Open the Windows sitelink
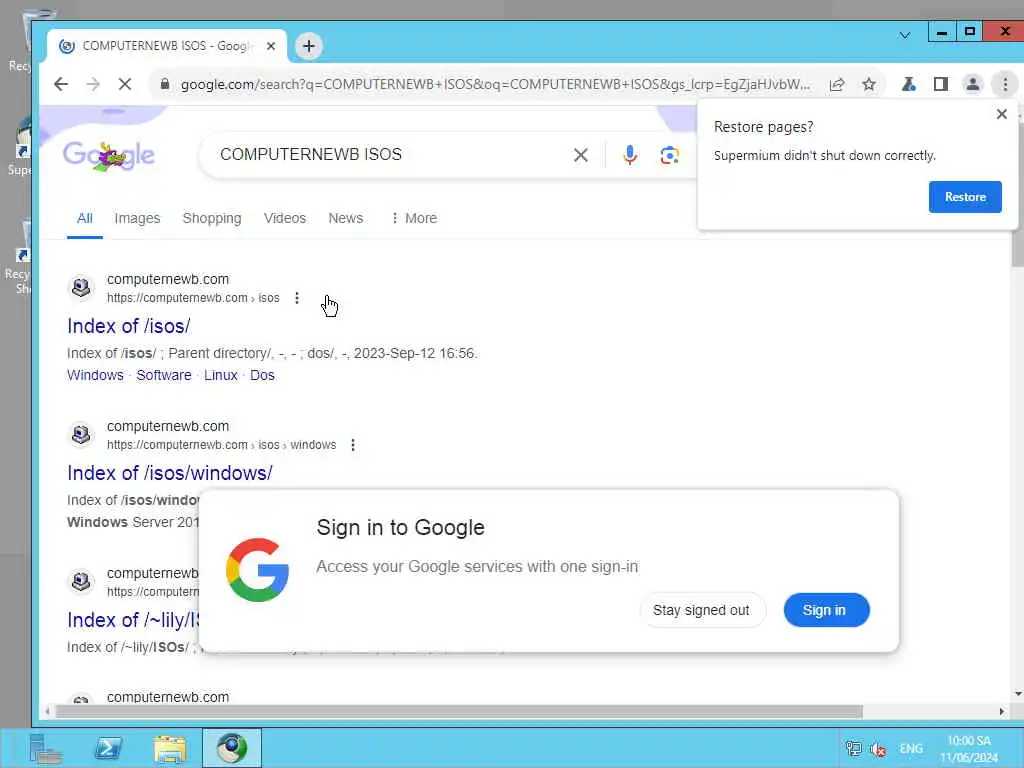 95,376
